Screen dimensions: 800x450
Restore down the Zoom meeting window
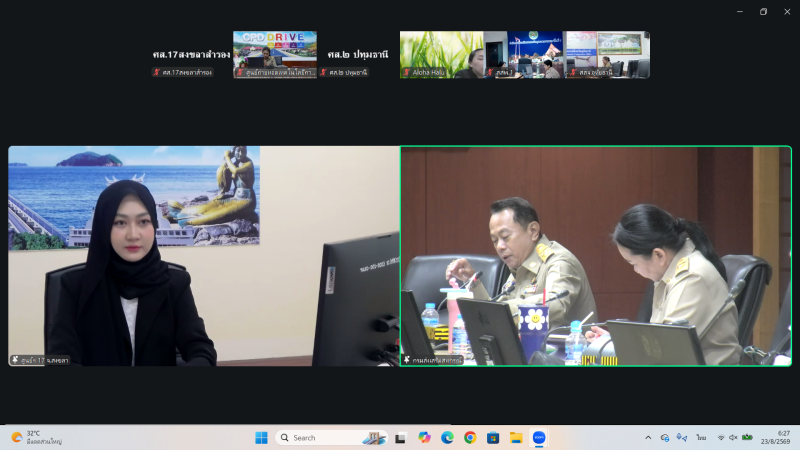[763, 12]
